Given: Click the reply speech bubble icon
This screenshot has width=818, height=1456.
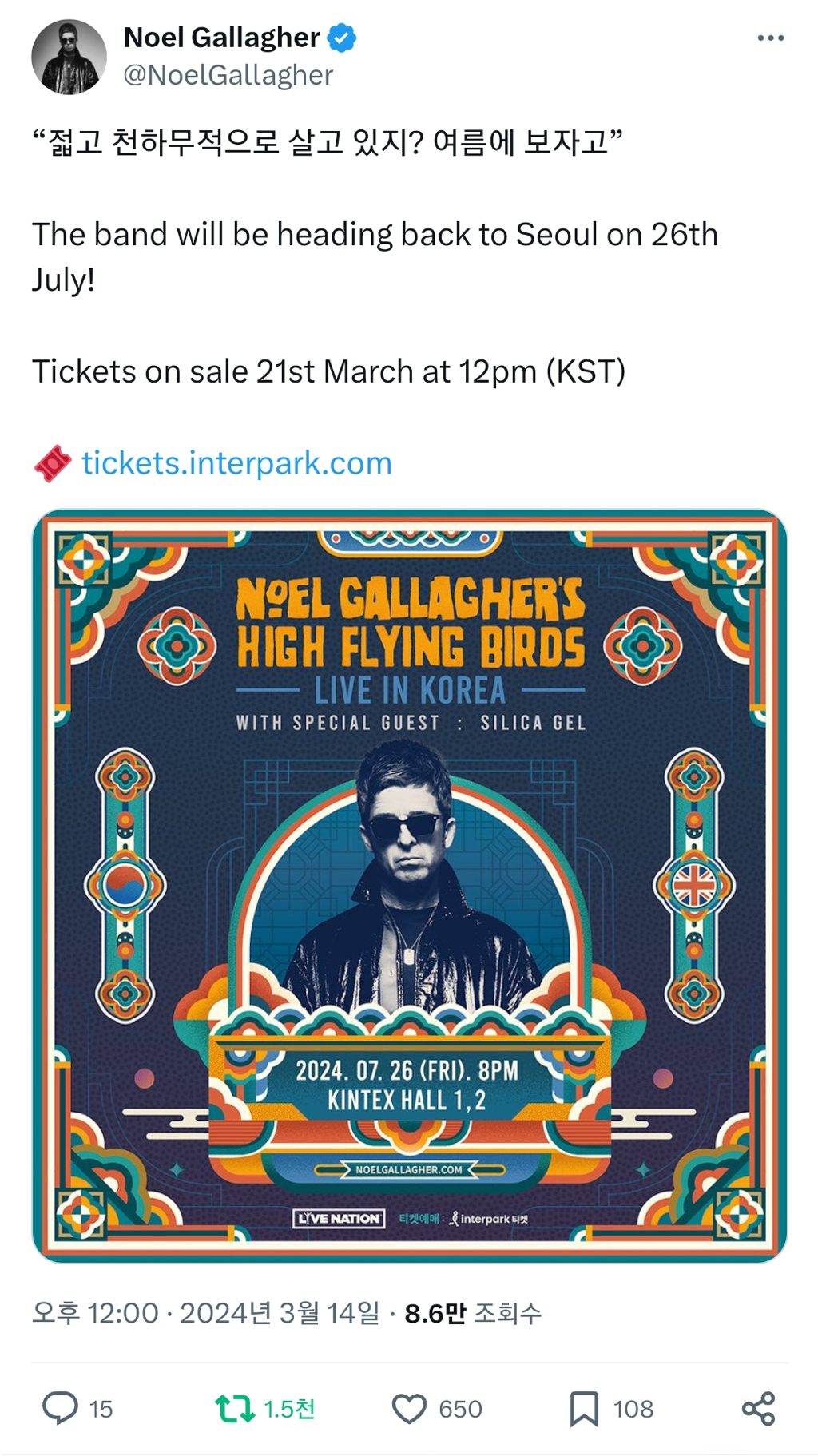Looking at the screenshot, I should click(60, 1409).
